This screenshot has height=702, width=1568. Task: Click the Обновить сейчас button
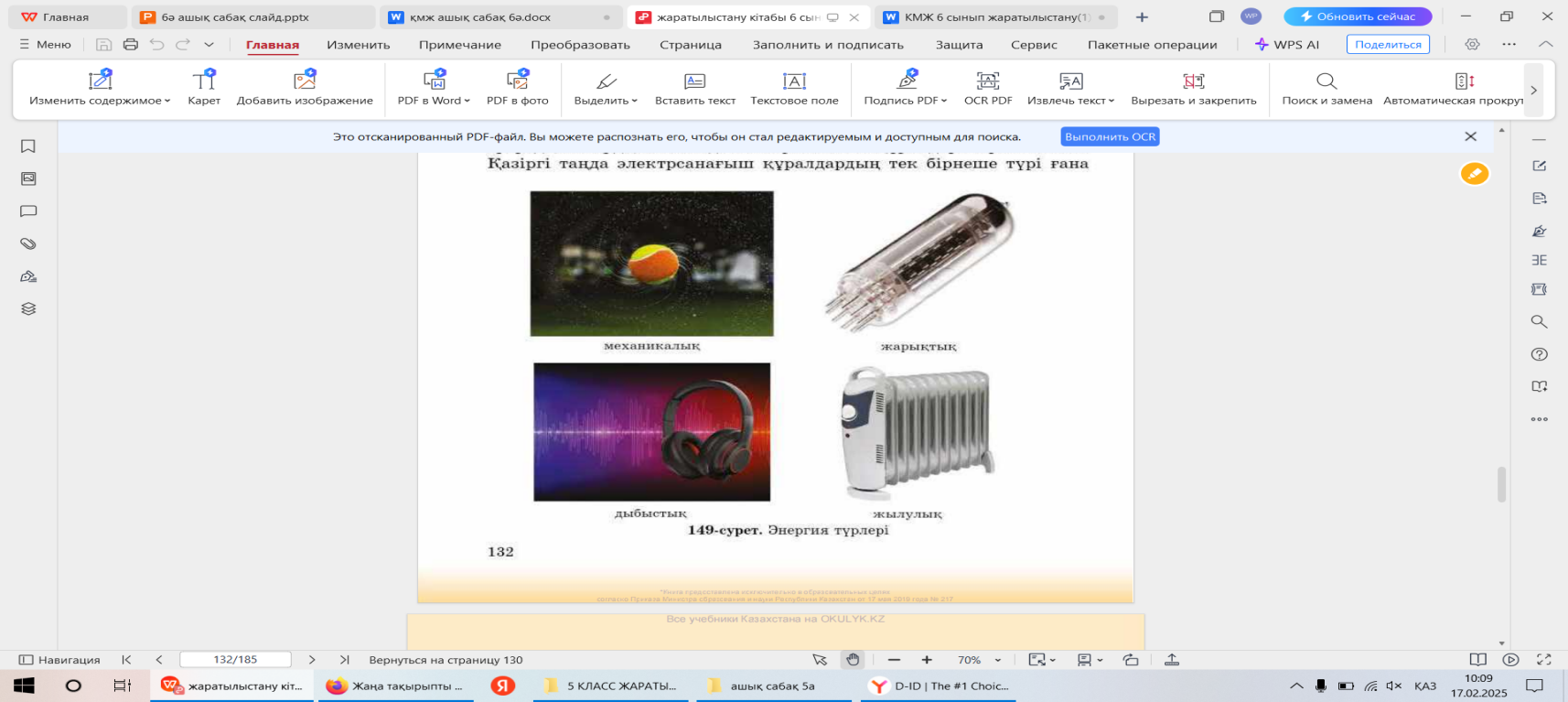(1358, 16)
